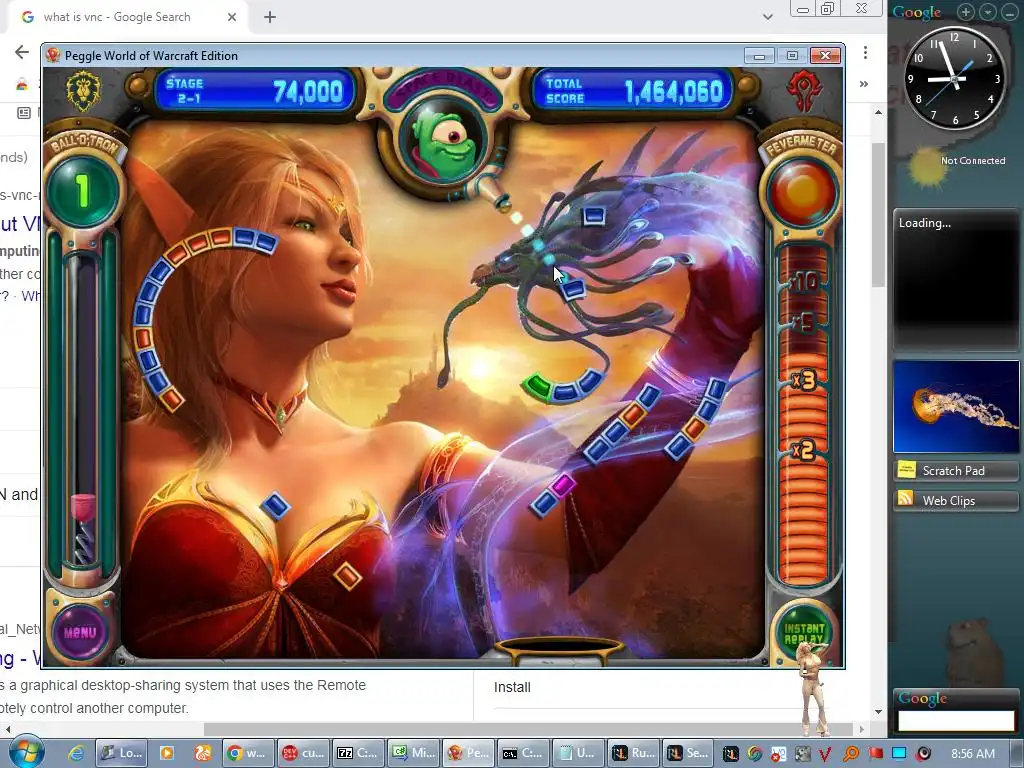This screenshot has width=1024, height=768.
Task: Switch to the Chrome 'w...' taskbar button
Action: (x=246, y=753)
